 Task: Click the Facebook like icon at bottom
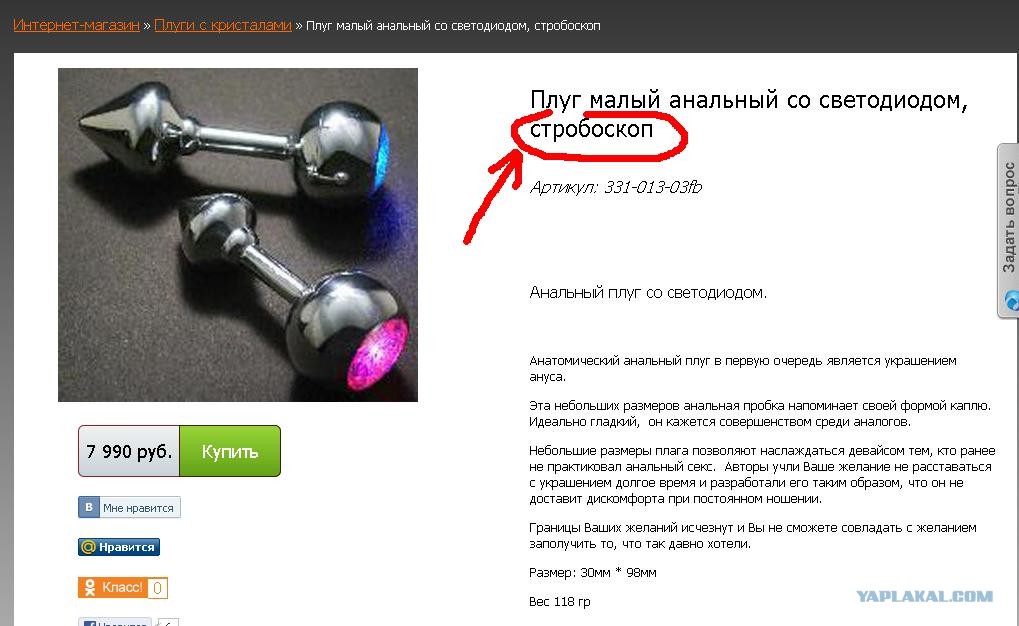(x=90, y=623)
